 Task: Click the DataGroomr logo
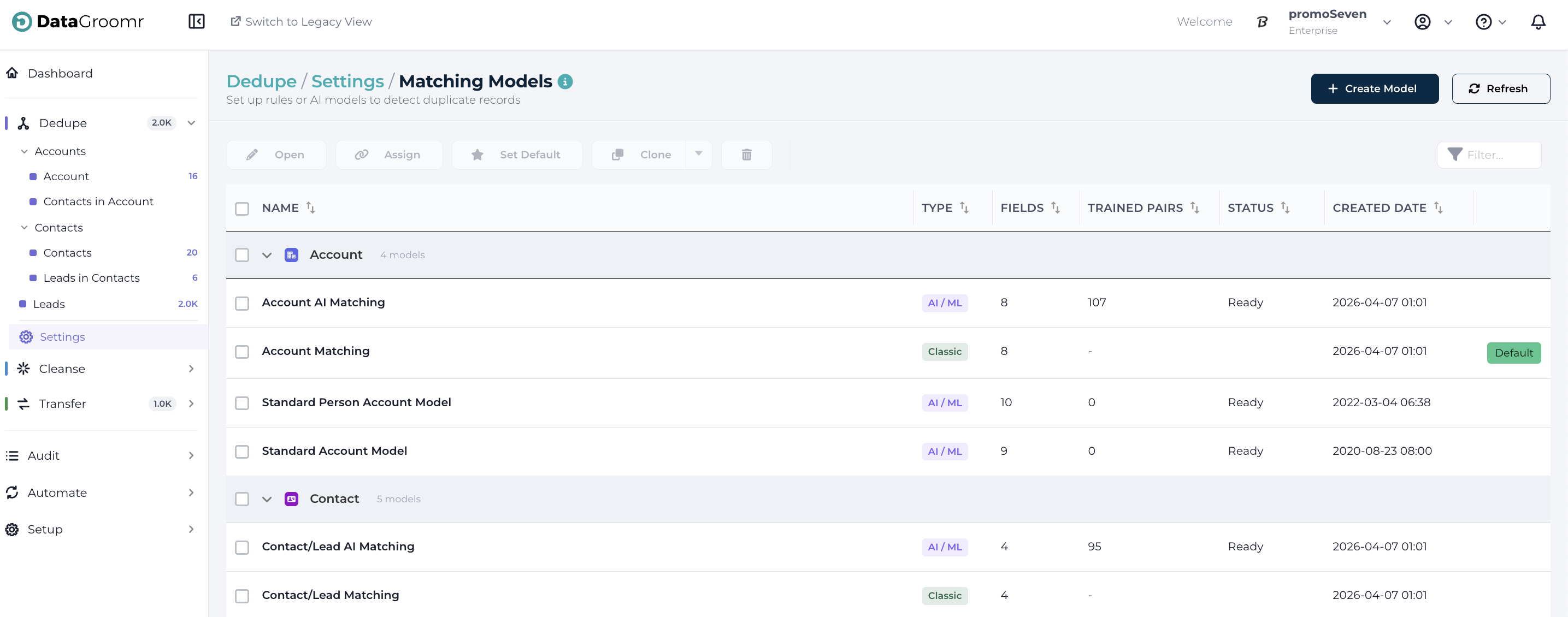coord(78,22)
